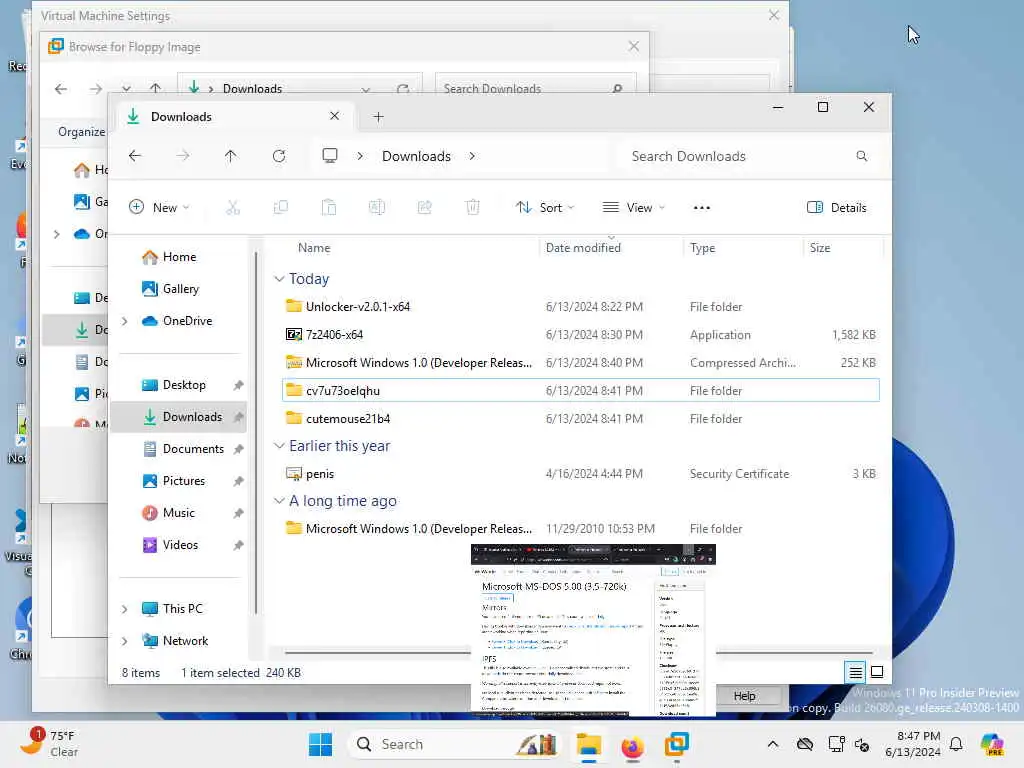Screen dimensions: 1024x768
Task: Select the 11/29/2010 Microsoft Windows 1.0 file folder
Action: (581, 528)
